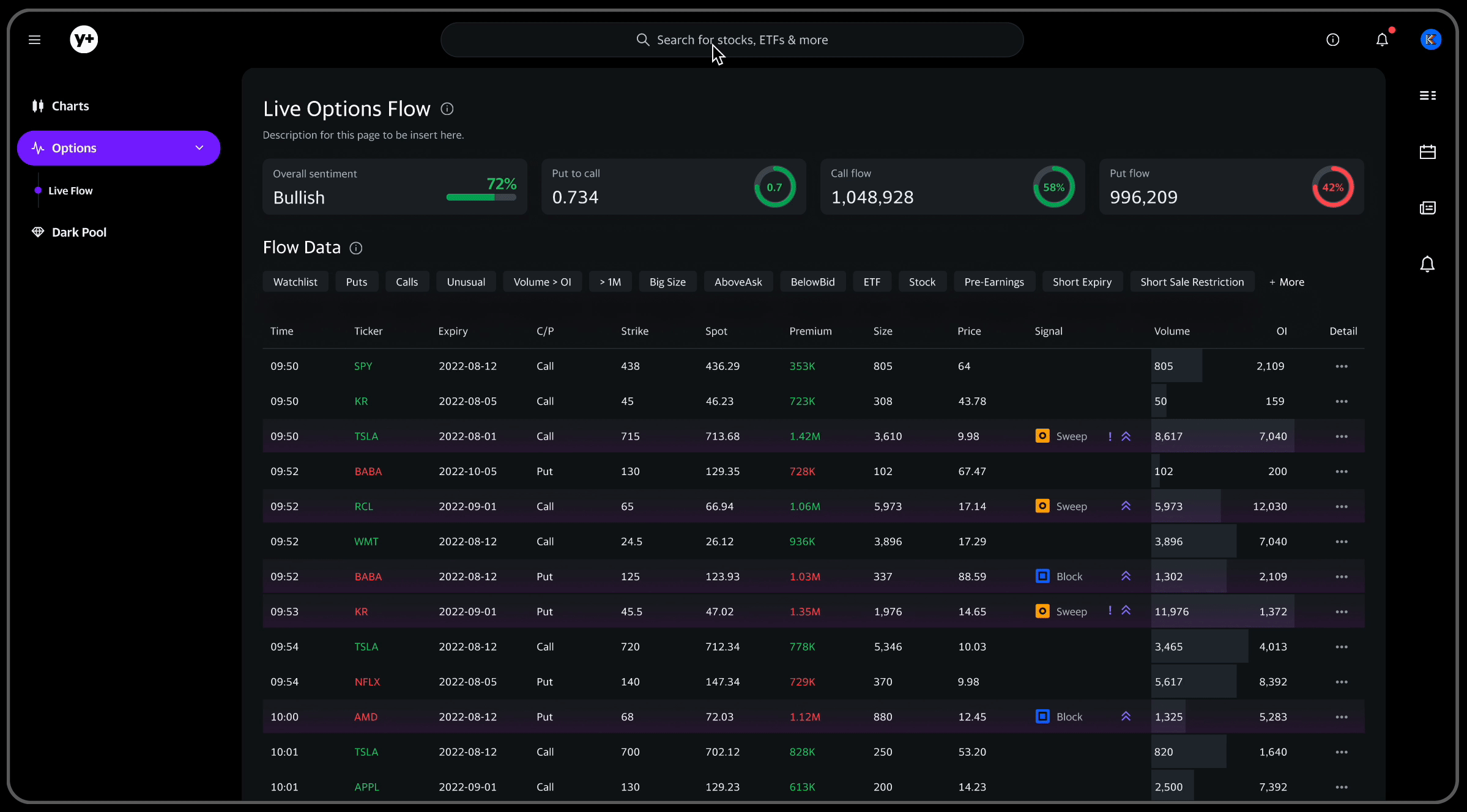Click the SPY ticker link
Screen dimensions: 1467x812
point(363,366)
